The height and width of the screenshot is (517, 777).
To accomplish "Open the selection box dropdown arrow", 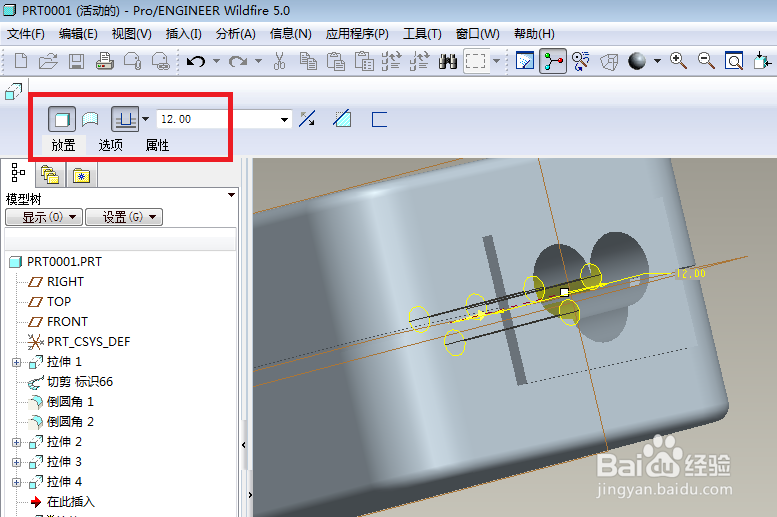I will 497,61.
